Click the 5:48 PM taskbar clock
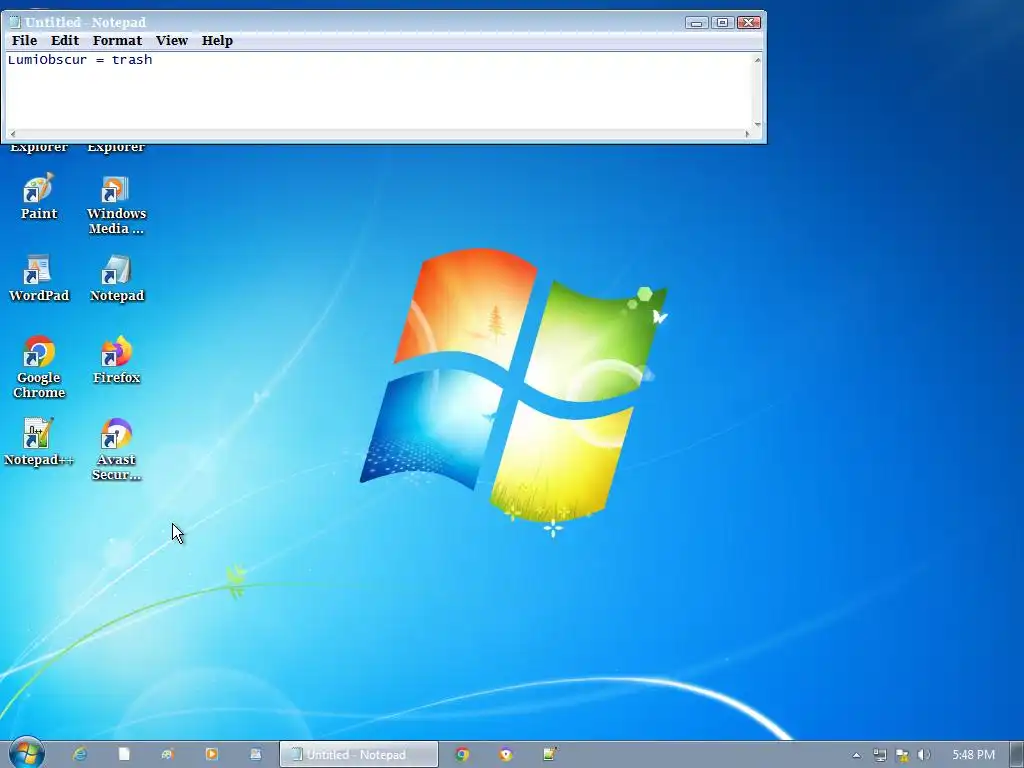 click(973, 755)
